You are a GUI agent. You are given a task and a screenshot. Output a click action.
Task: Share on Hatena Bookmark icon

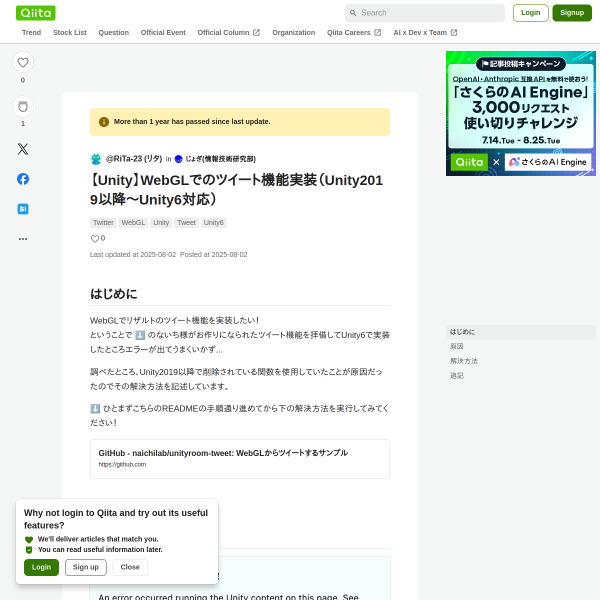23,209
